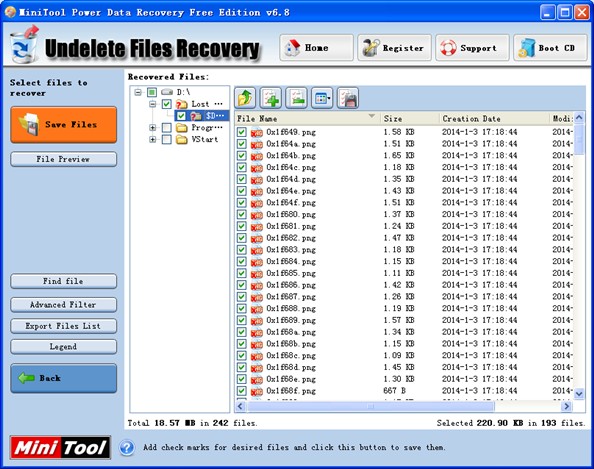Click the VStart folder icon in tree
Image resolution: width=594 pixels, height=469 pixels.
coord(182,139)
